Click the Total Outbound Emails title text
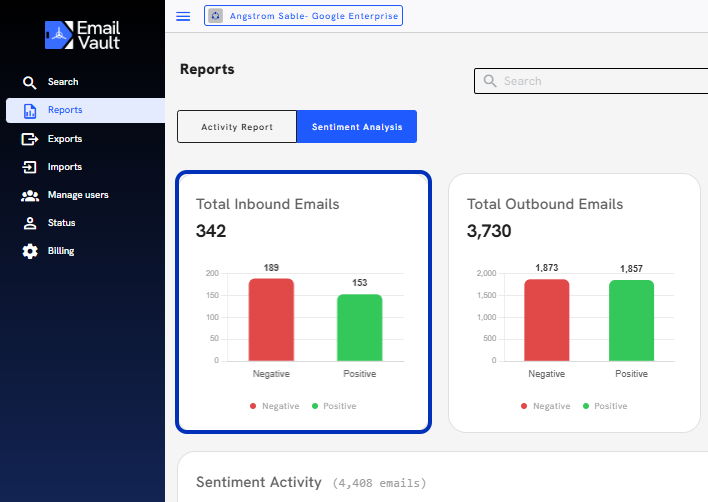The width and height of the screenshot is (708, 502). point(545,204)
